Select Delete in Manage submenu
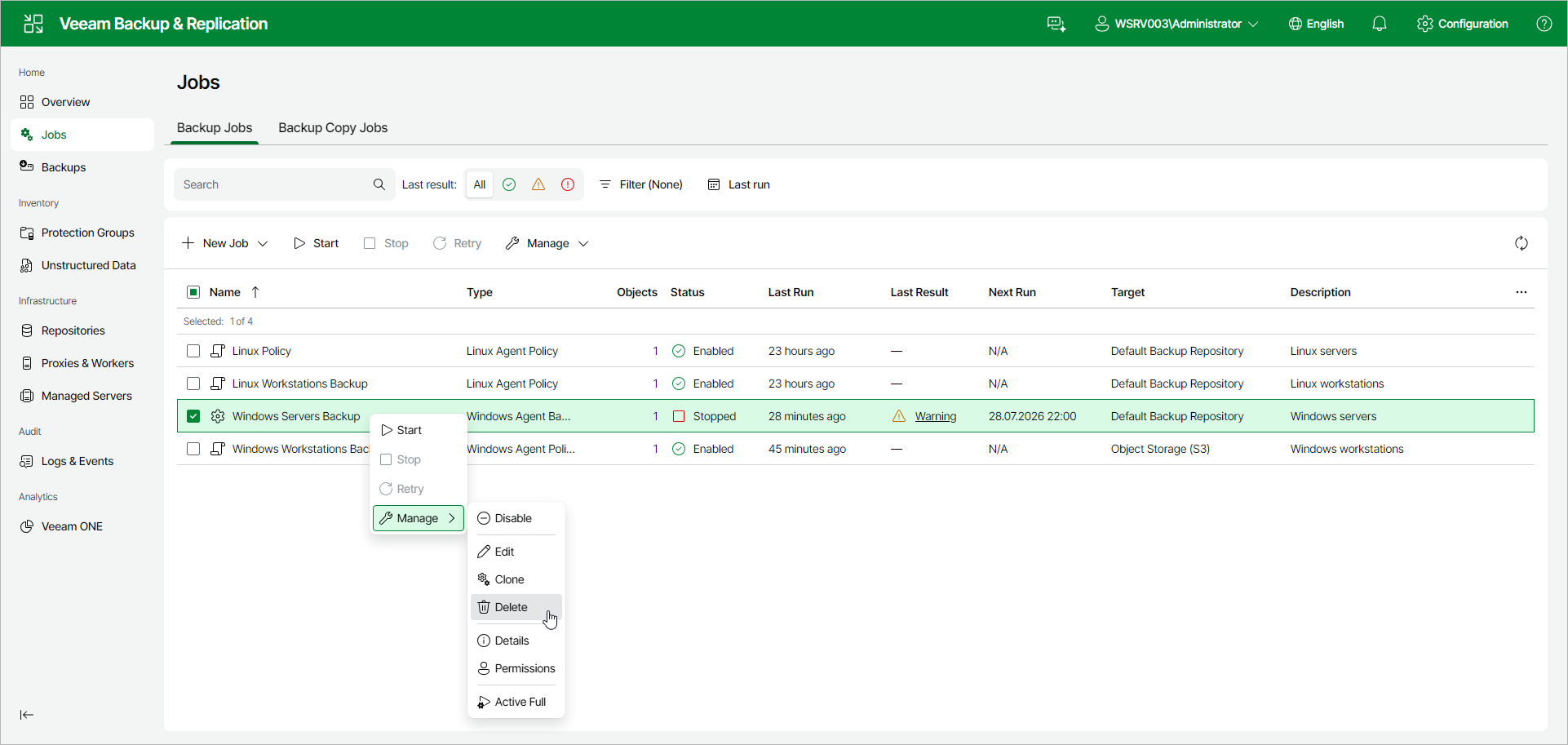1568x745 pixels. point(516,607)
